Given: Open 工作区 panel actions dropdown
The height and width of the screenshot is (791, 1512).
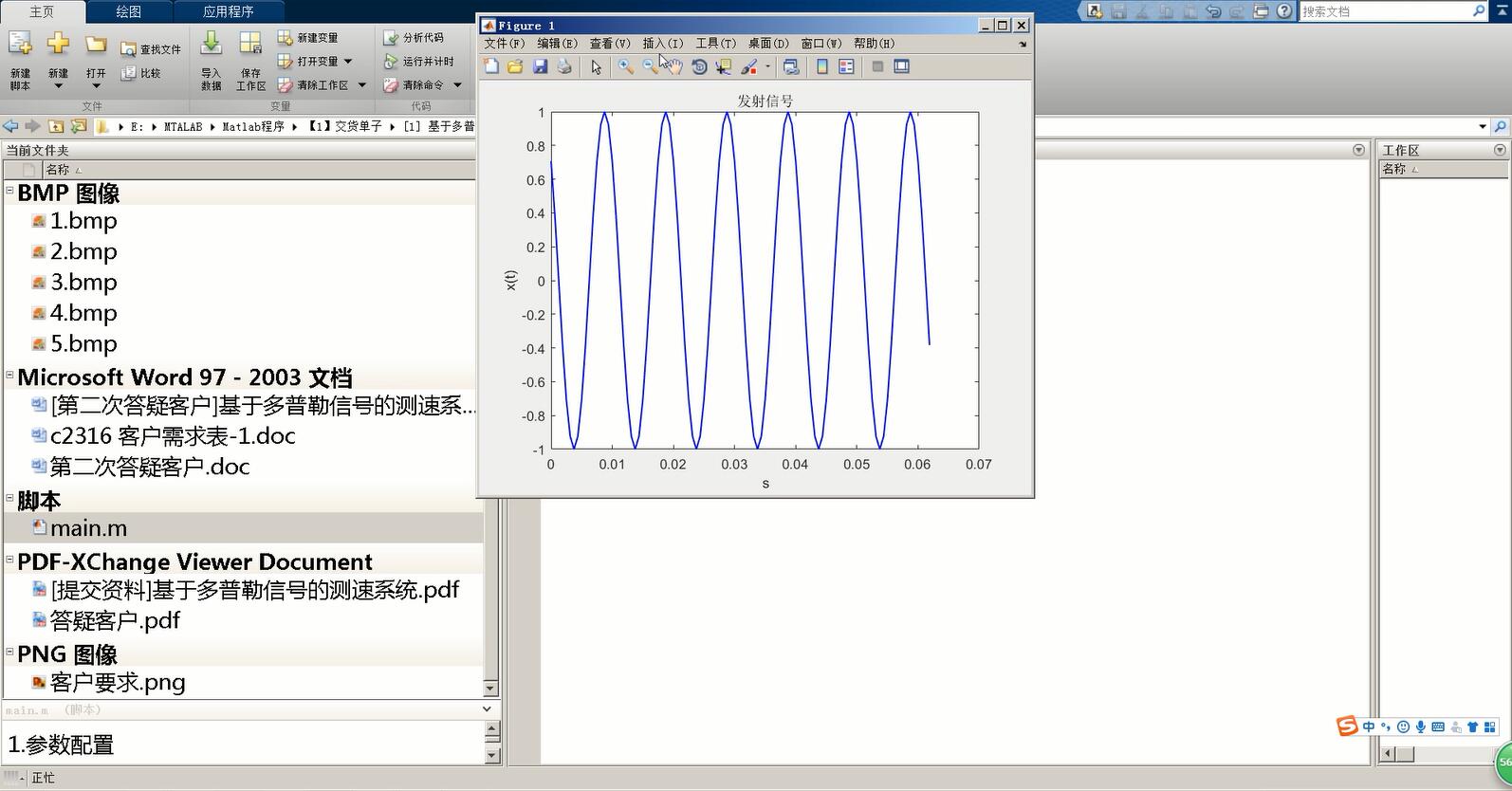Looking at the screenshot, I should tap(1500, 150).
